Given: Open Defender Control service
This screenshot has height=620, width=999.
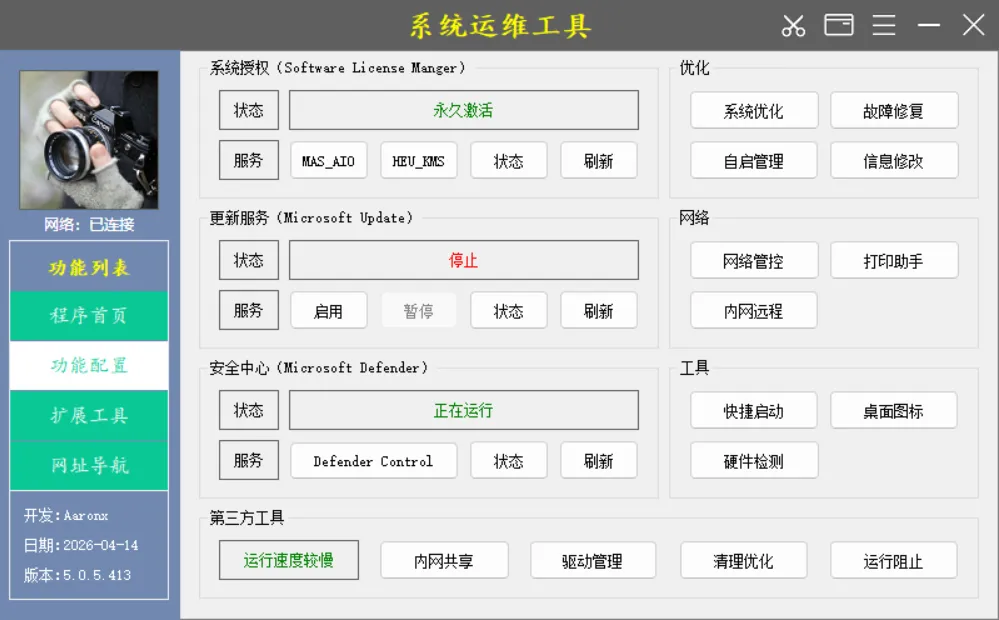Looking at the screenshot, I should coord(373,460).
